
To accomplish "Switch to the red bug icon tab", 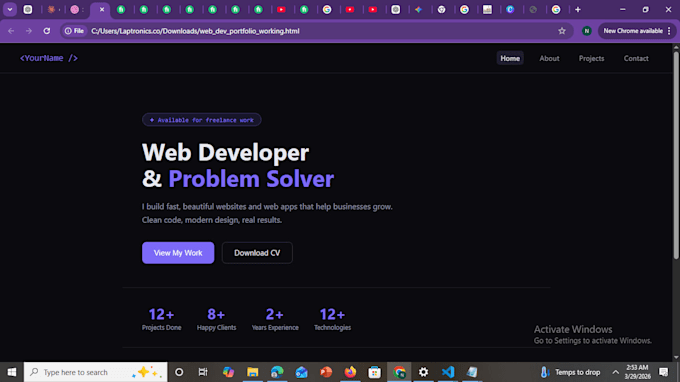I will 51,9.
